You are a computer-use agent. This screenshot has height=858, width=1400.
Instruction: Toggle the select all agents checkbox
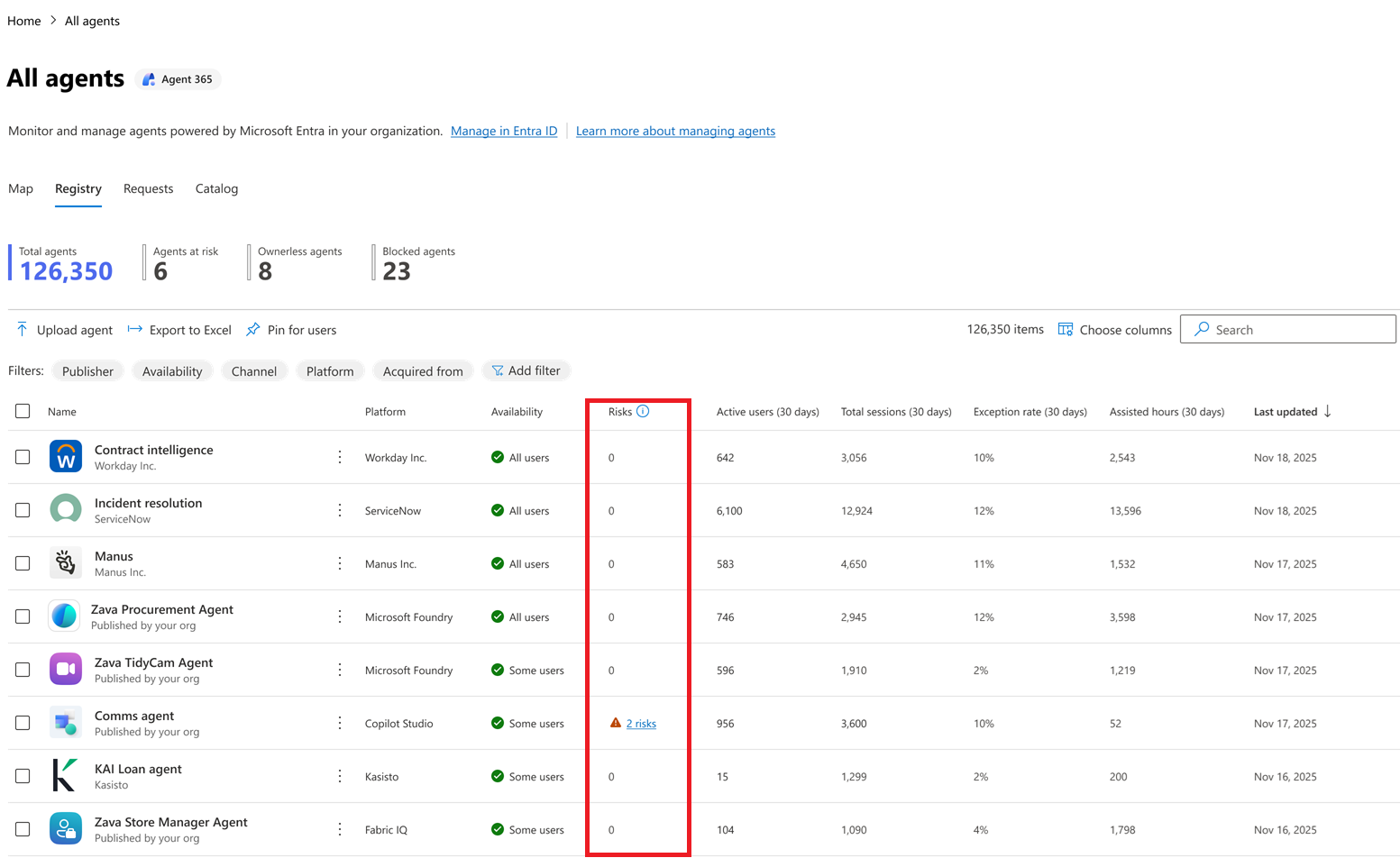23,411
